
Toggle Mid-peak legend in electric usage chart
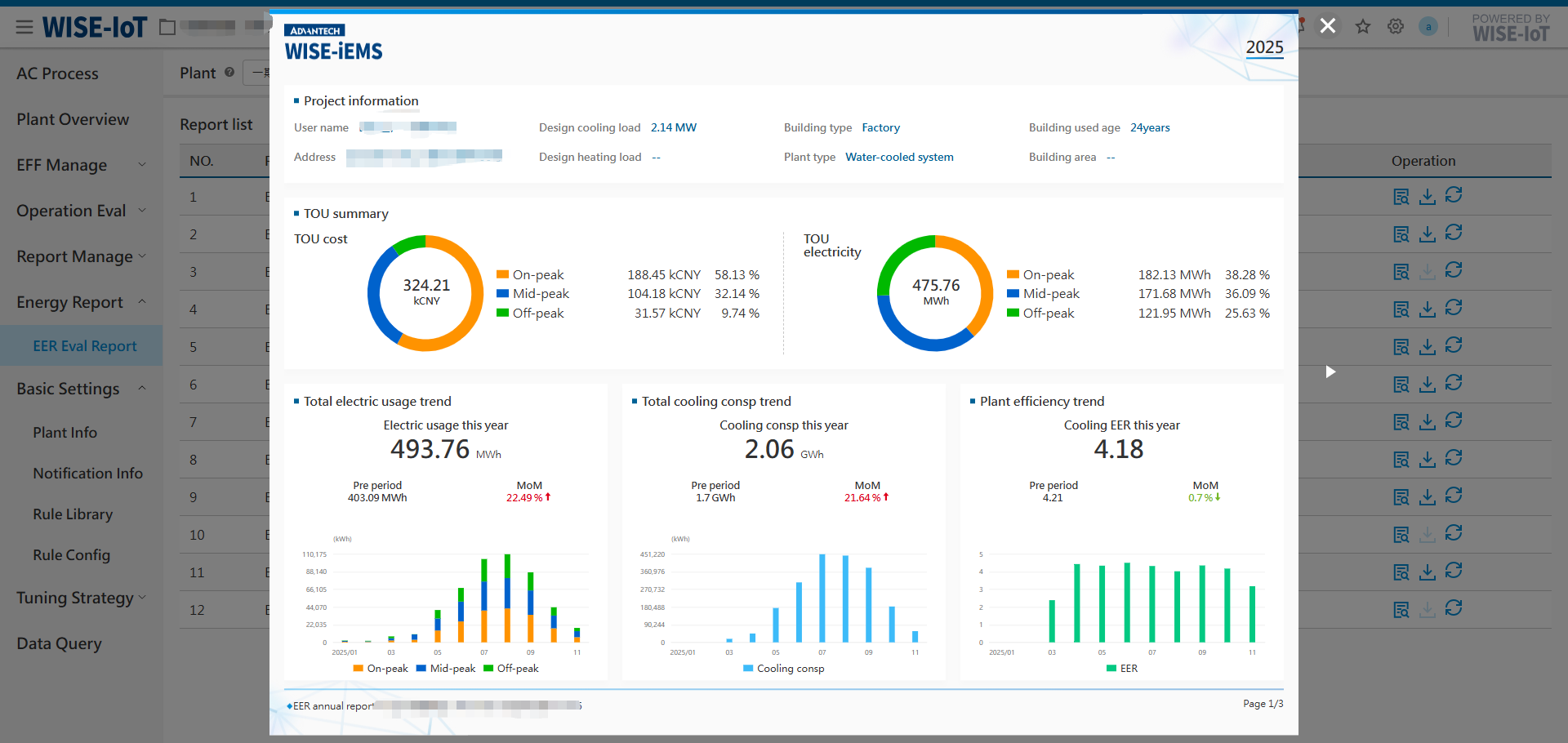446,669
